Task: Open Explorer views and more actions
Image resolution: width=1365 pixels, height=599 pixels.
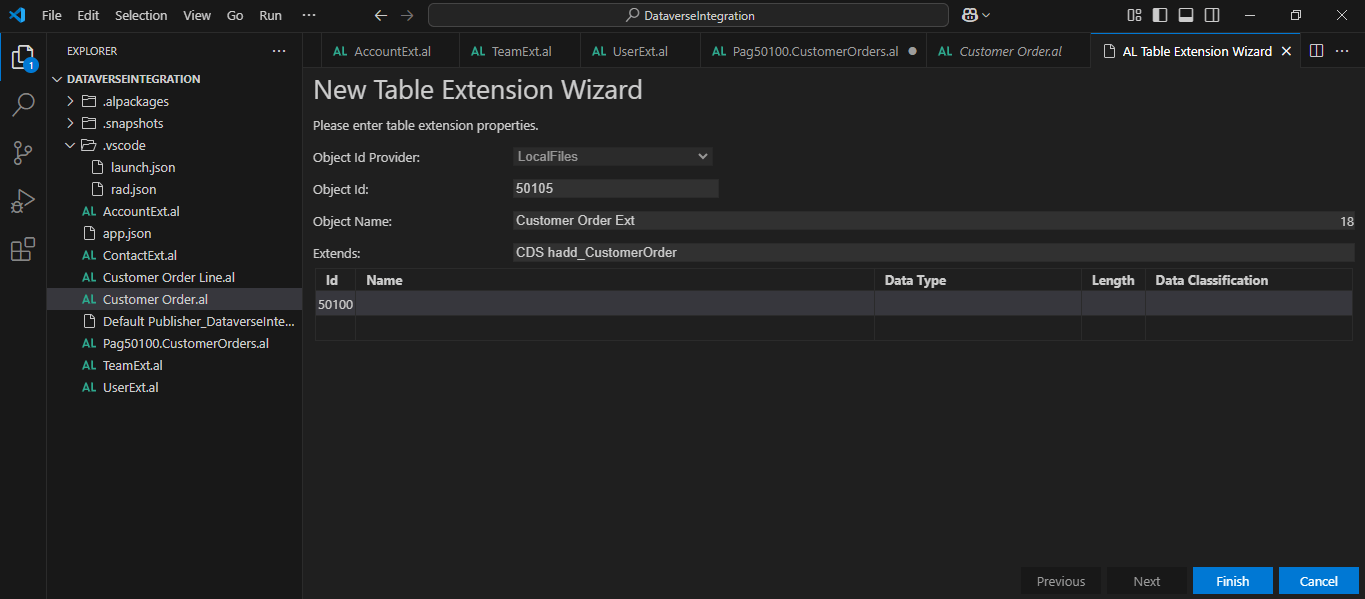Action: [279, 51]
